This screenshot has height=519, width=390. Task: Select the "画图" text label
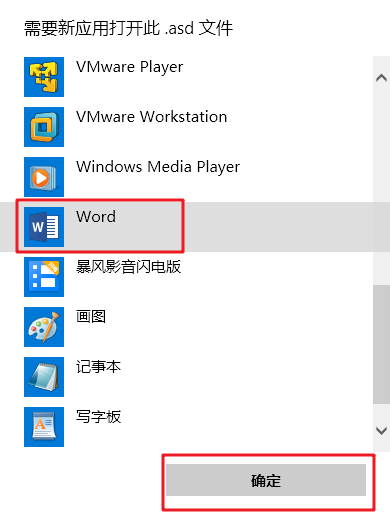[x=91, y=317]
